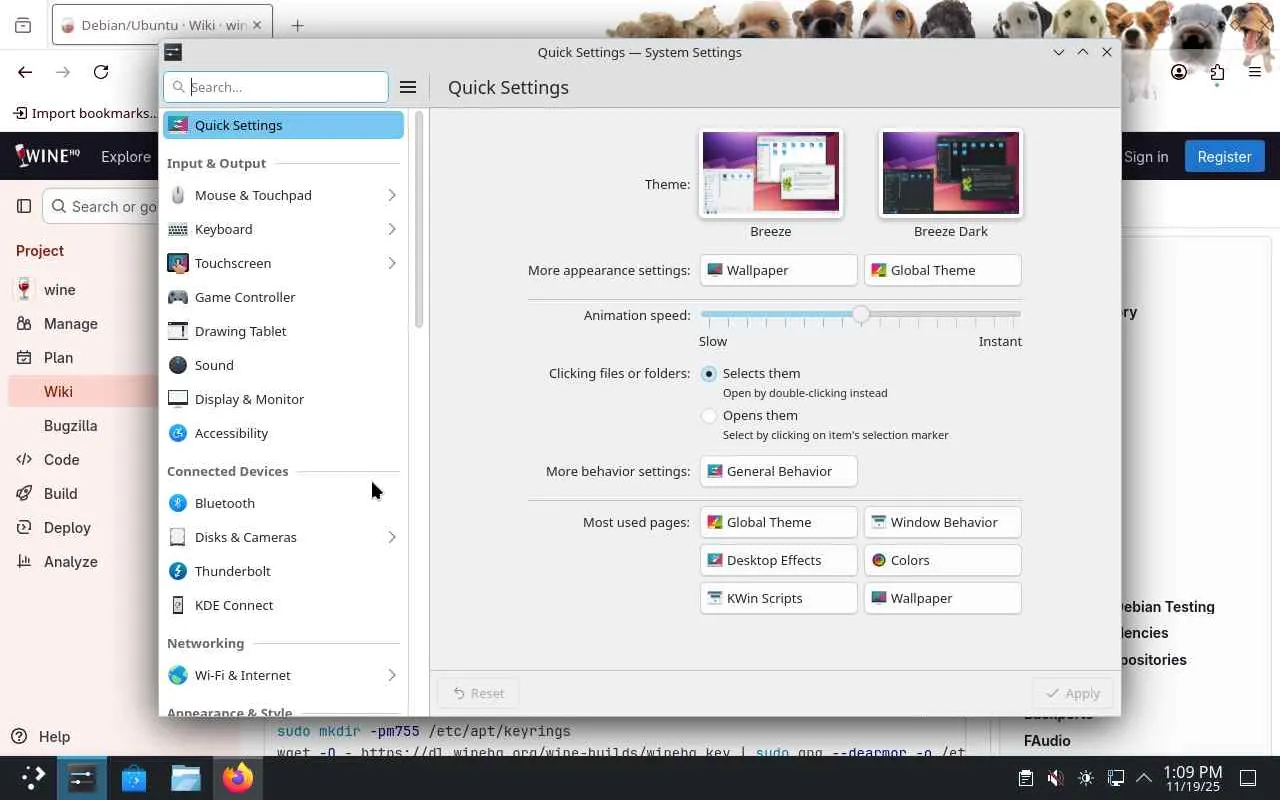
Task: Open Explore in the WineHQ top bar
Action: 126,156
